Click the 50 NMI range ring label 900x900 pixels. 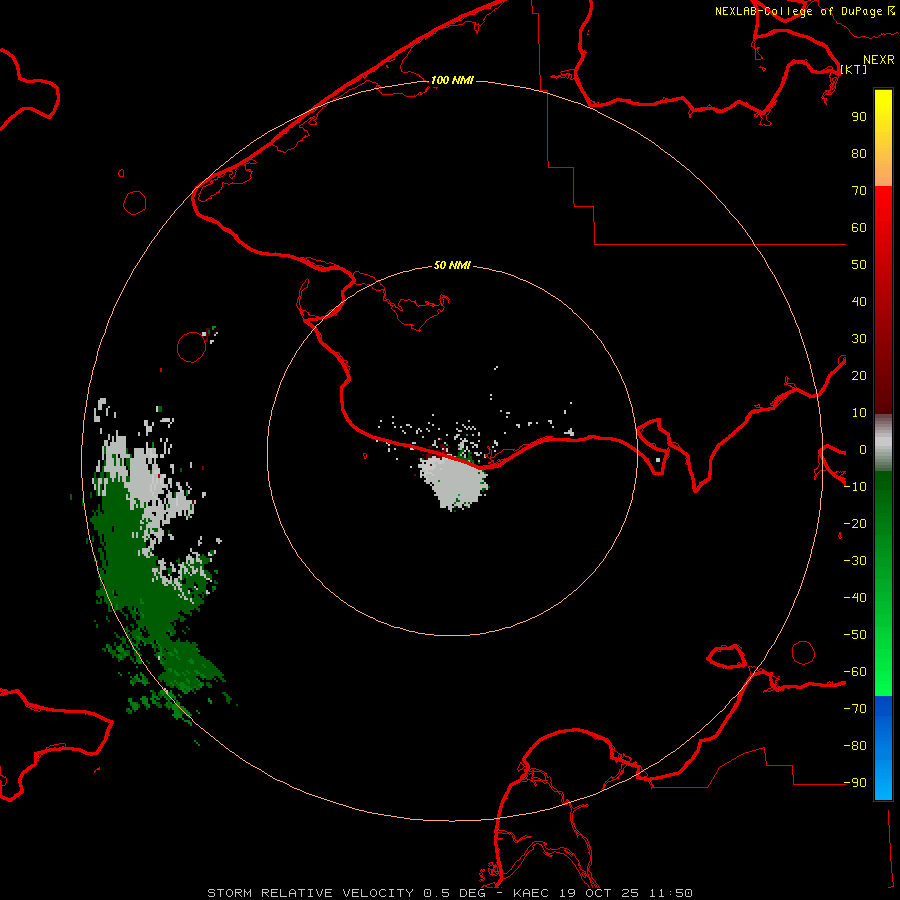click(x=452, y=265)
